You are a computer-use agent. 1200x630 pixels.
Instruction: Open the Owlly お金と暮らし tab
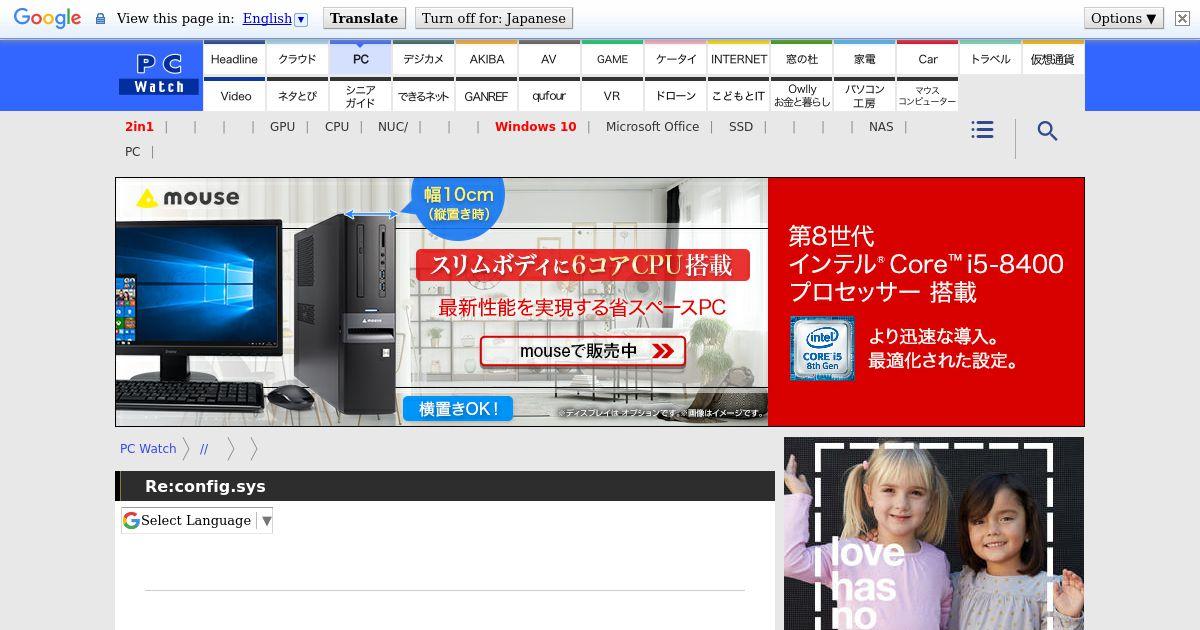(802, 95)
